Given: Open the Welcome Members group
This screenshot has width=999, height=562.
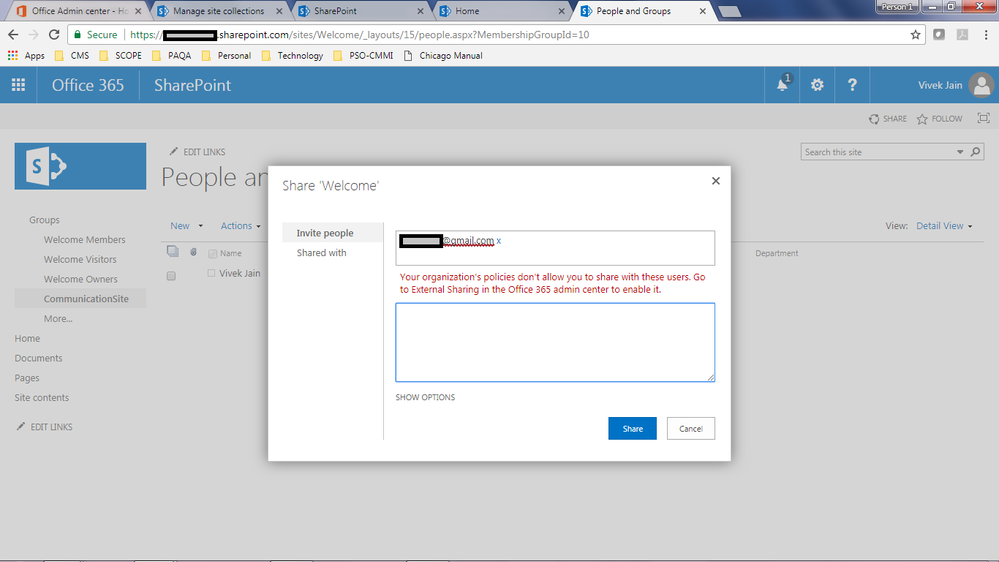Looking at the screenshot, I should (x=85, y=240).
